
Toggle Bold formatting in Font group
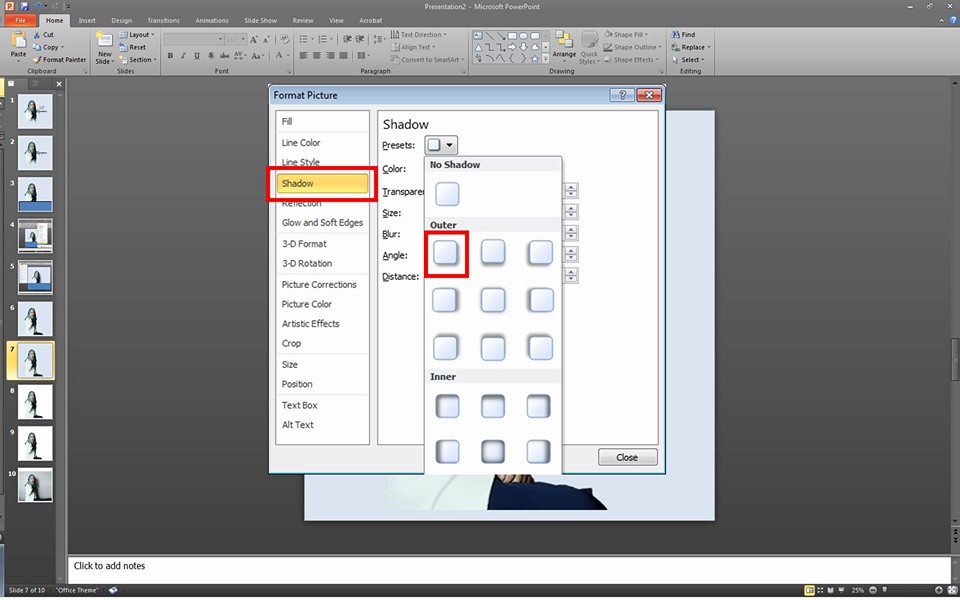170,56
